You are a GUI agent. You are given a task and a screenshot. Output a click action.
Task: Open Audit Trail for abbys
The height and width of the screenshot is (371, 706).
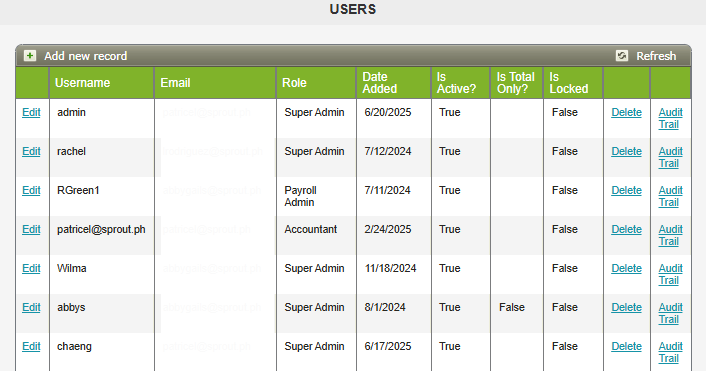[x=670, y=313]
